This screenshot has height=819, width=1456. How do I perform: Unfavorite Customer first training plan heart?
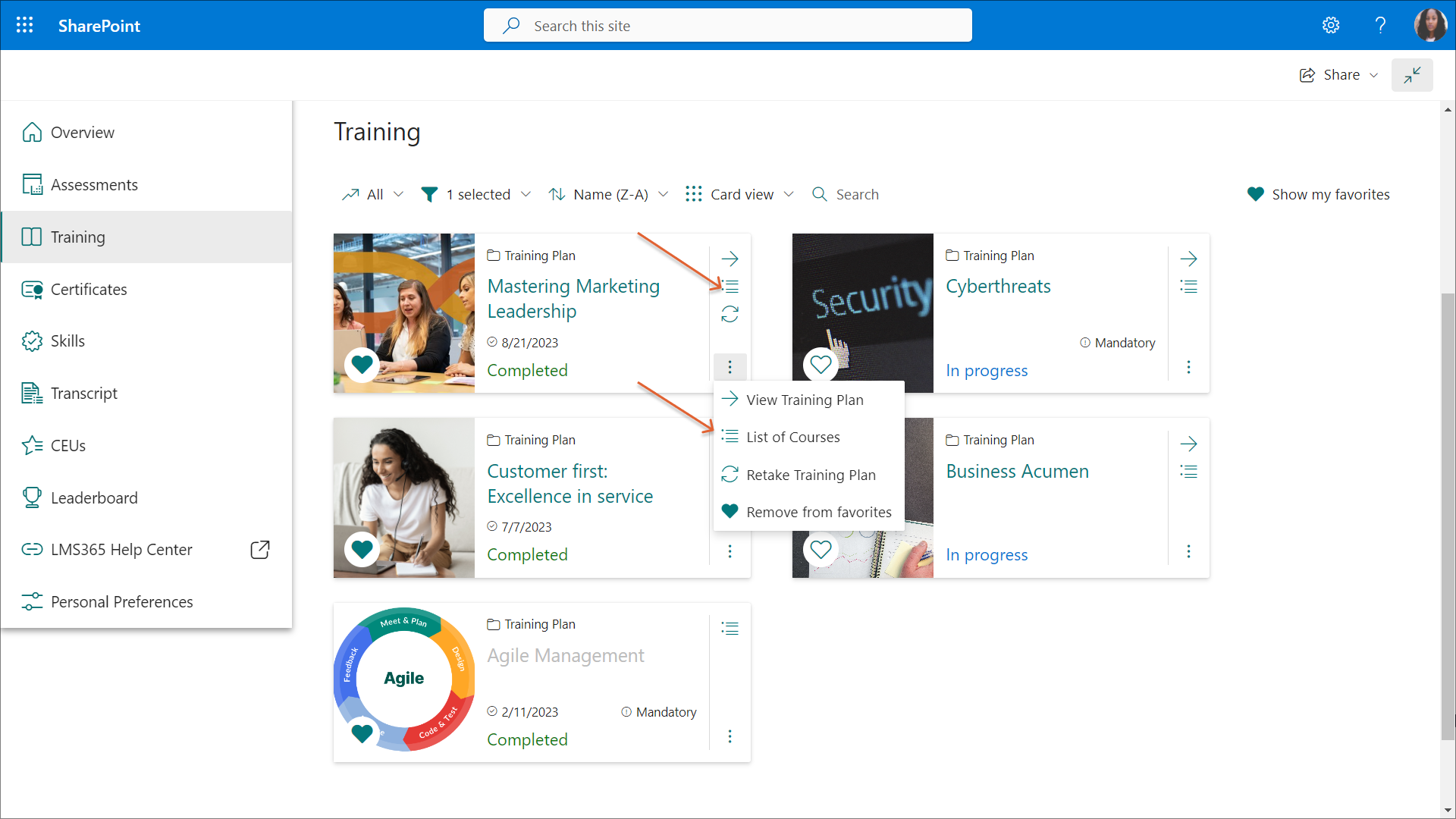point(362,549)
